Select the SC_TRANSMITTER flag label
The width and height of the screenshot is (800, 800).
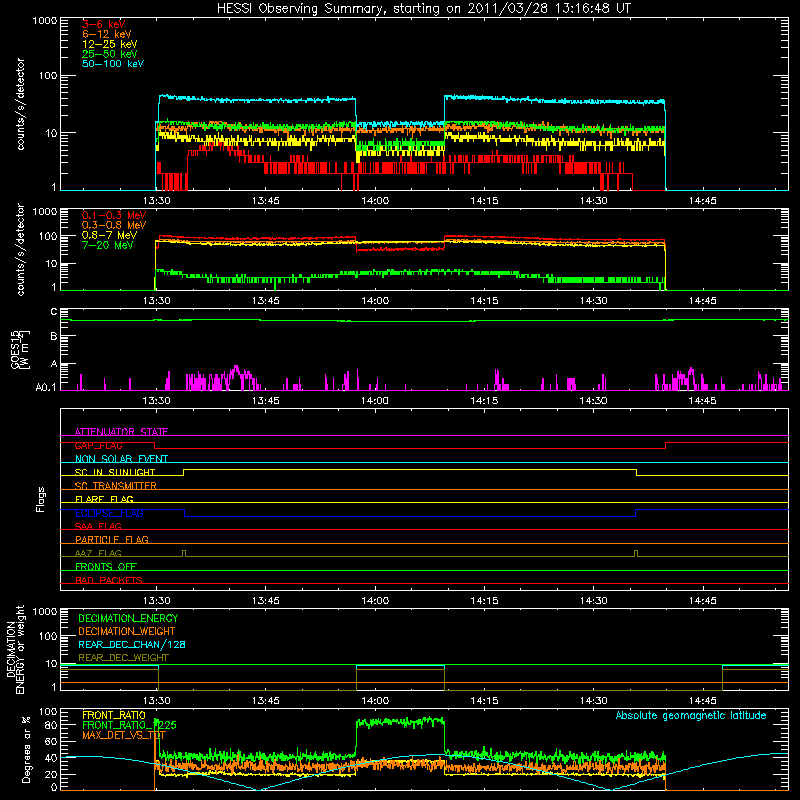pos(116,486)
